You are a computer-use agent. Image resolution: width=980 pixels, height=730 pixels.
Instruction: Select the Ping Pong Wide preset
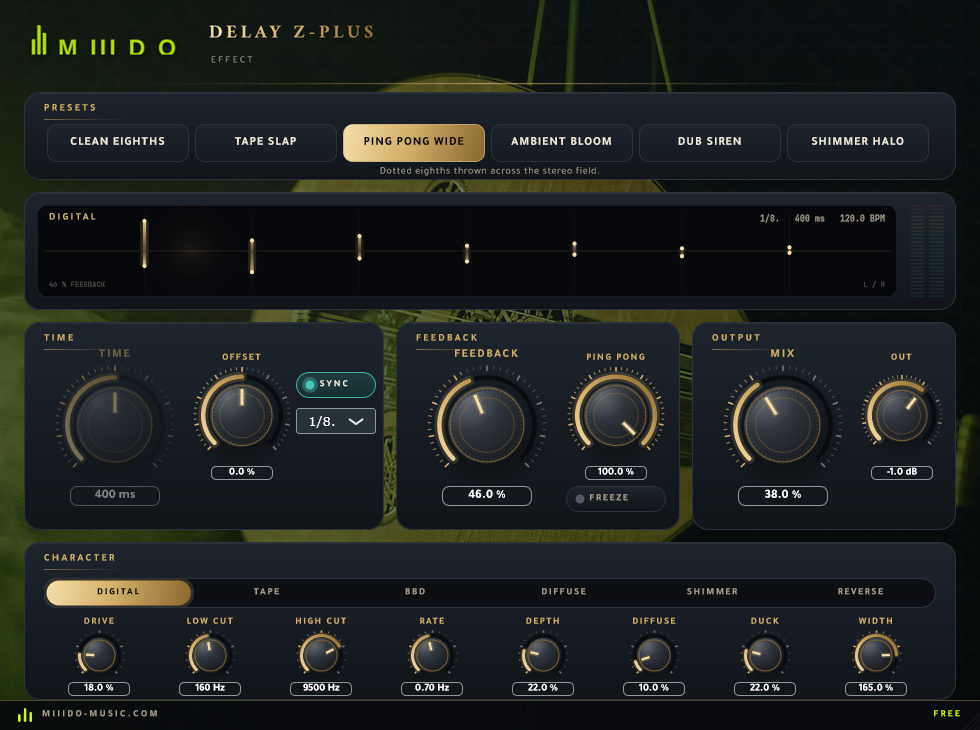[414, 142]
